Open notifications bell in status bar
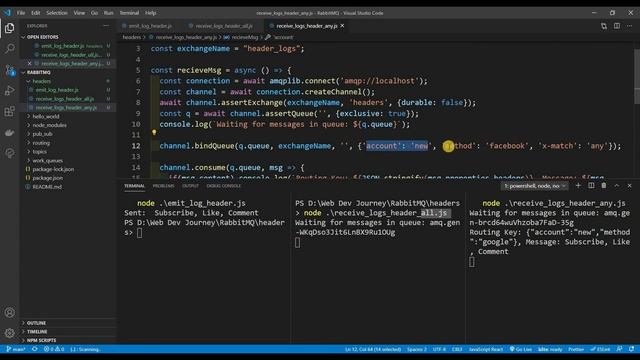 [631, 349]
